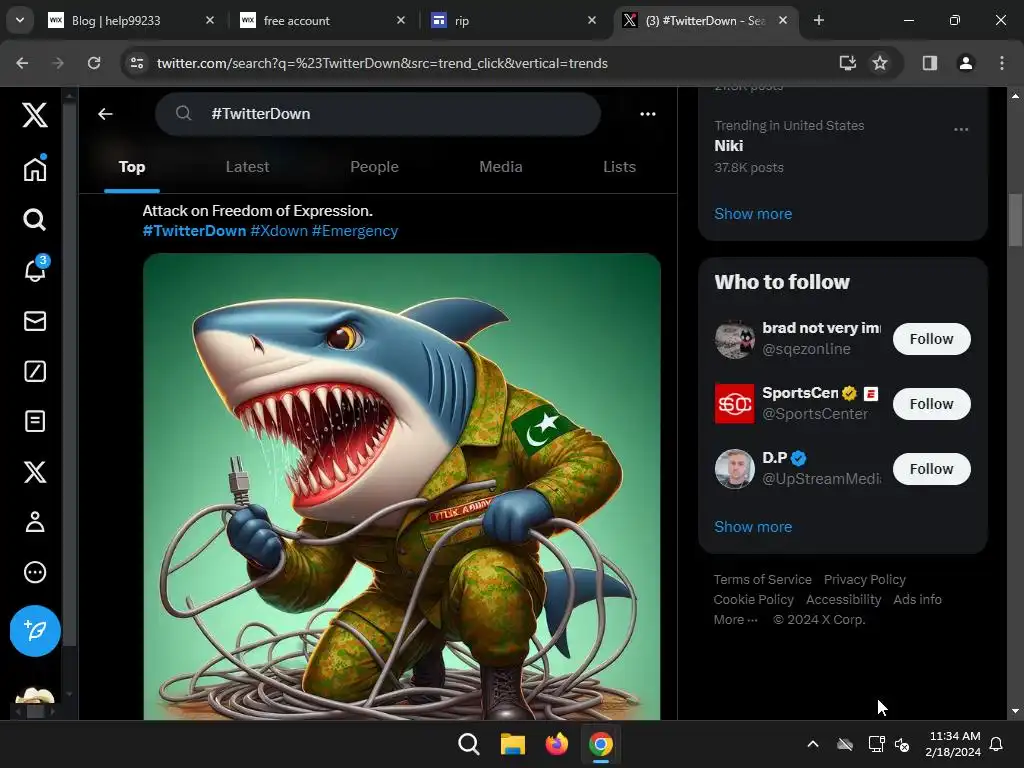The image size is (1024, 768).
Task: Switch to rip browser tab
Action: tap(513, 20)
